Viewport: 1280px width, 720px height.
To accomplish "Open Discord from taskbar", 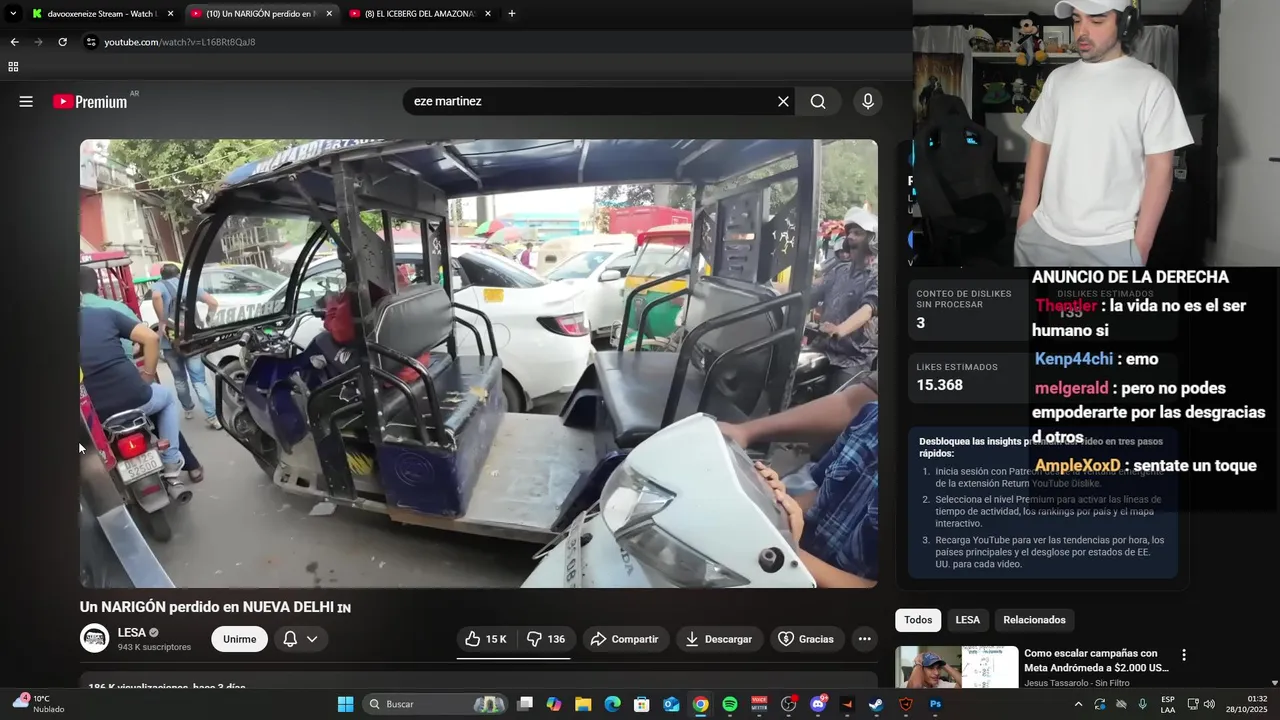I will coord(818,704).
